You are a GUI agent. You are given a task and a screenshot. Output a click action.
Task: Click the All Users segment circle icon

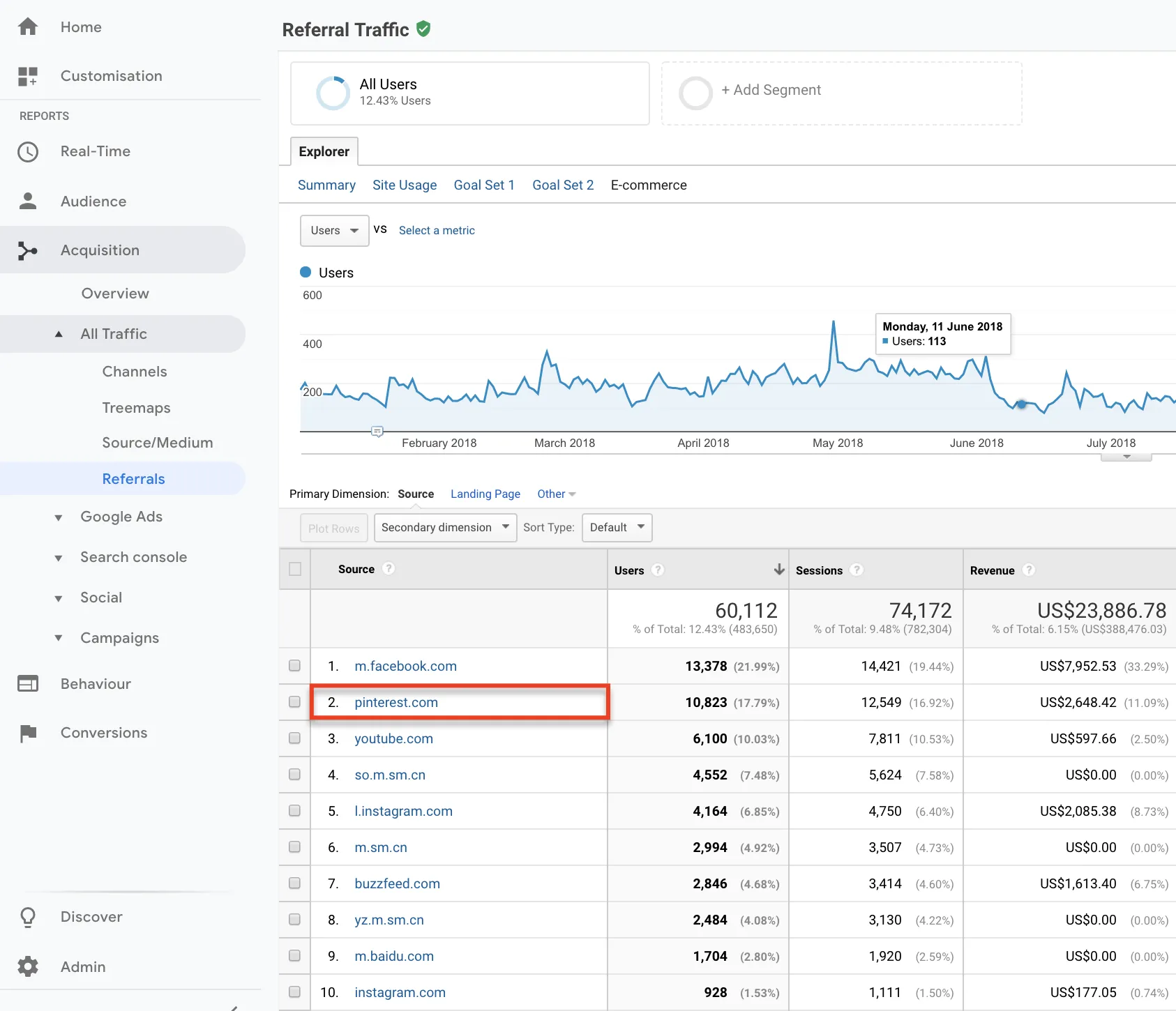coord(333,93)
